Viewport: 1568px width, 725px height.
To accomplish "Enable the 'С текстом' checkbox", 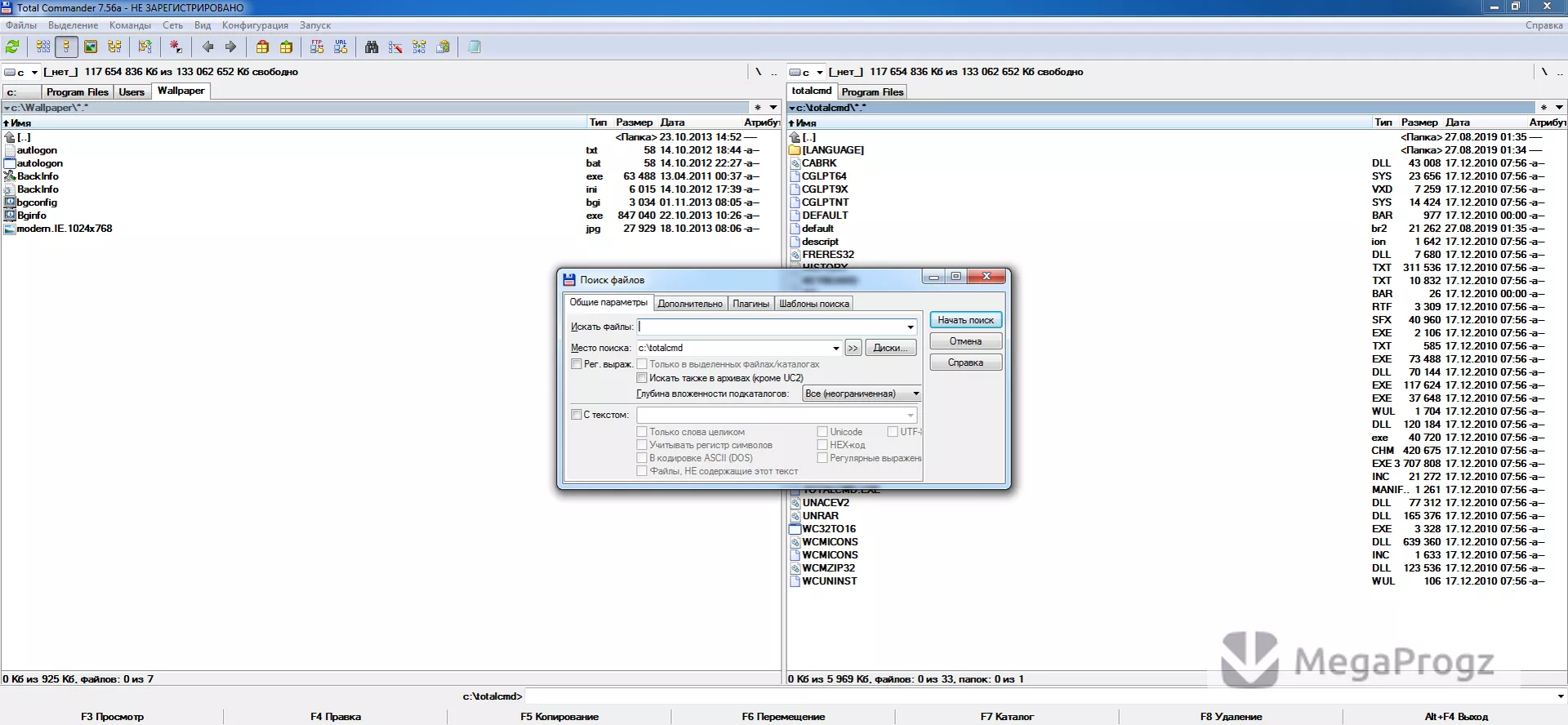I will 576,415.
